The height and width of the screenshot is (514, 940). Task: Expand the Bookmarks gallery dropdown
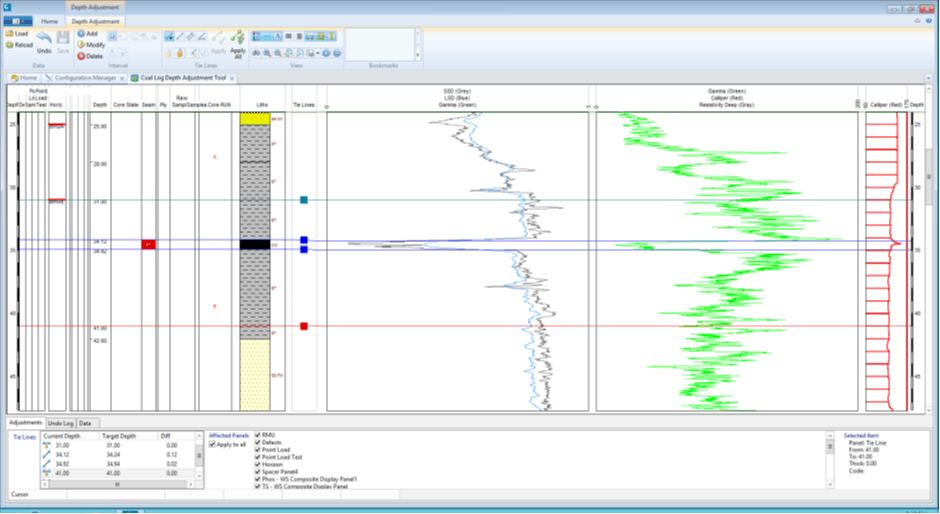click(419, 56)
